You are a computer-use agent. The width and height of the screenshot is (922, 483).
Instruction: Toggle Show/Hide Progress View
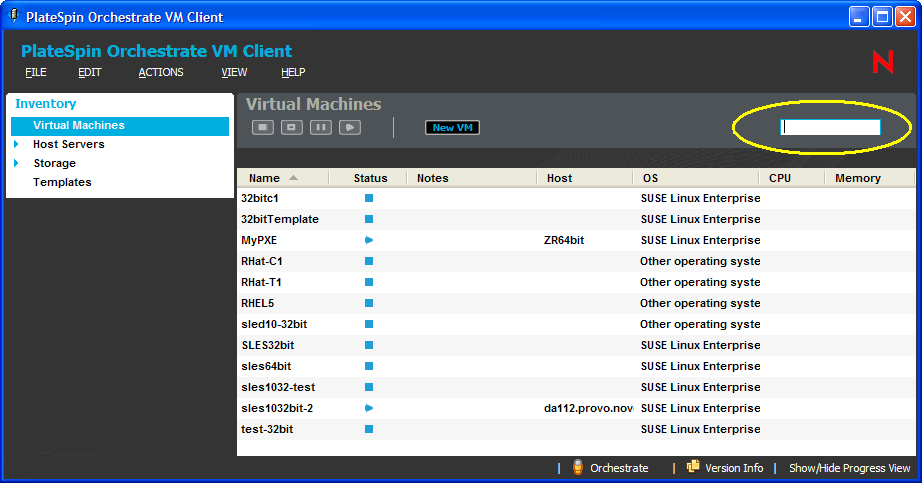click(x=849, y=468)
